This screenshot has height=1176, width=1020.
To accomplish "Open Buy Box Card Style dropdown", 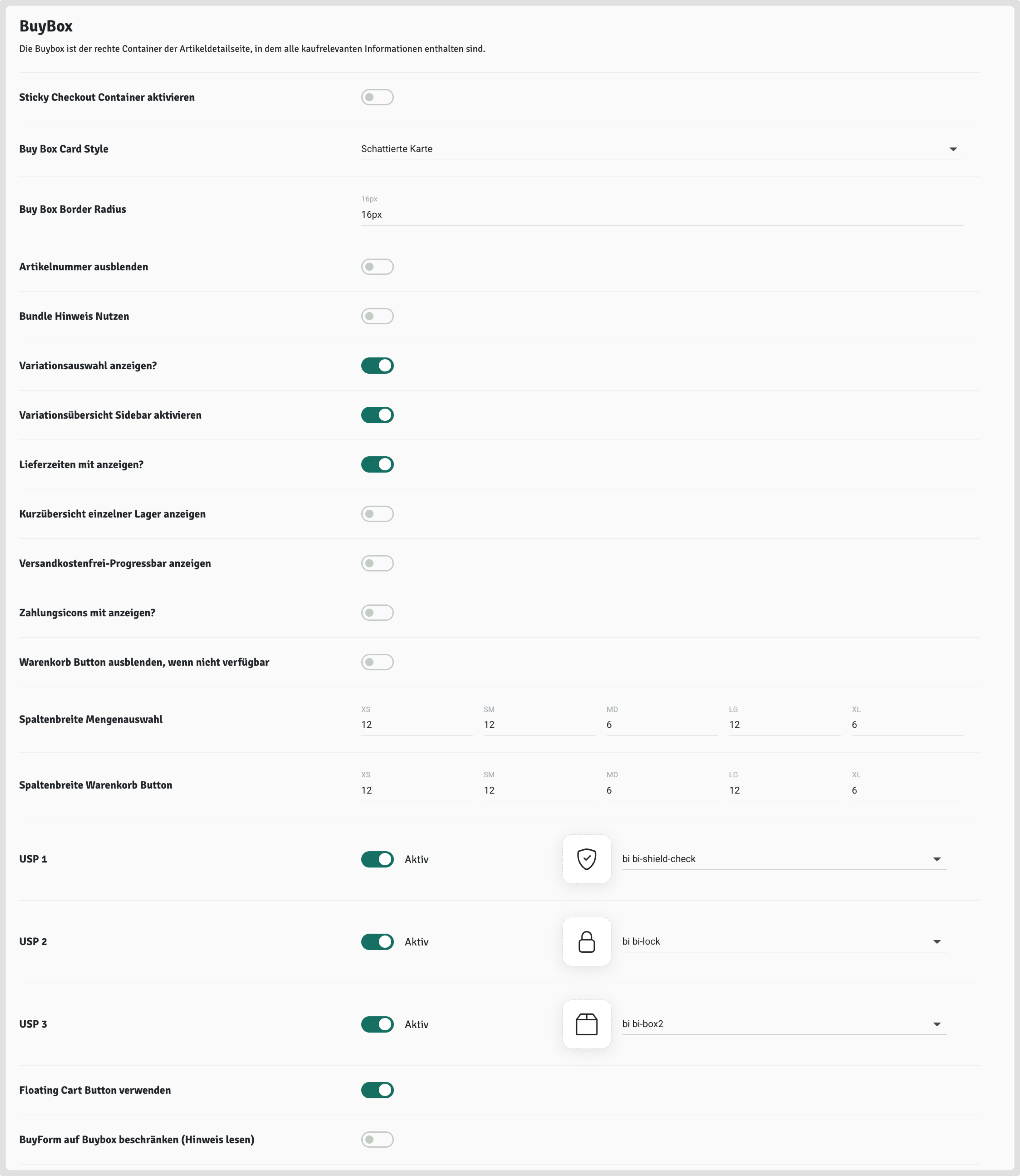I will (662, 149).
